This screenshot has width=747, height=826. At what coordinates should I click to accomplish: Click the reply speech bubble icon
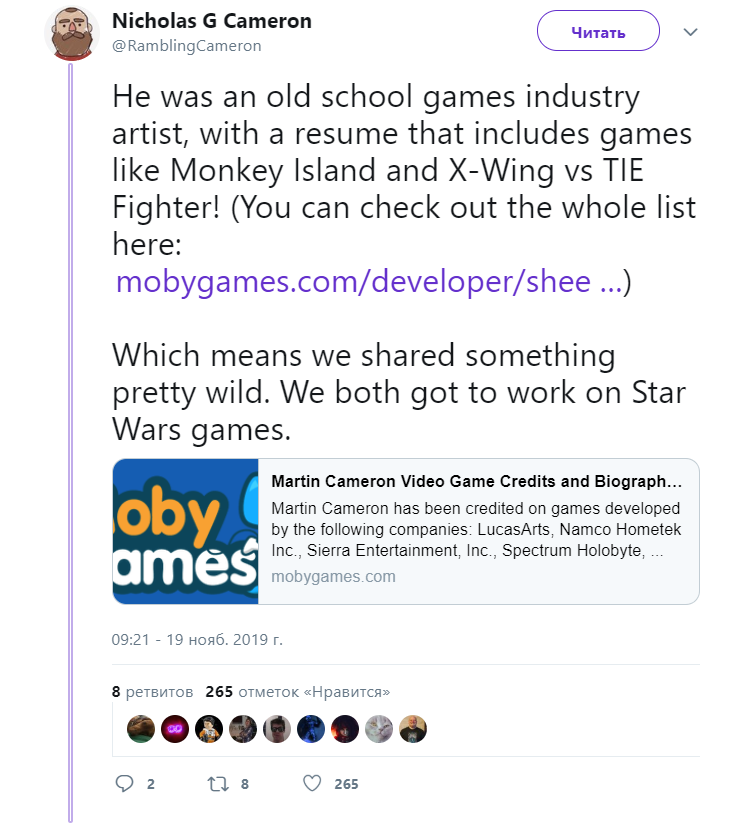tap(124, 783)
